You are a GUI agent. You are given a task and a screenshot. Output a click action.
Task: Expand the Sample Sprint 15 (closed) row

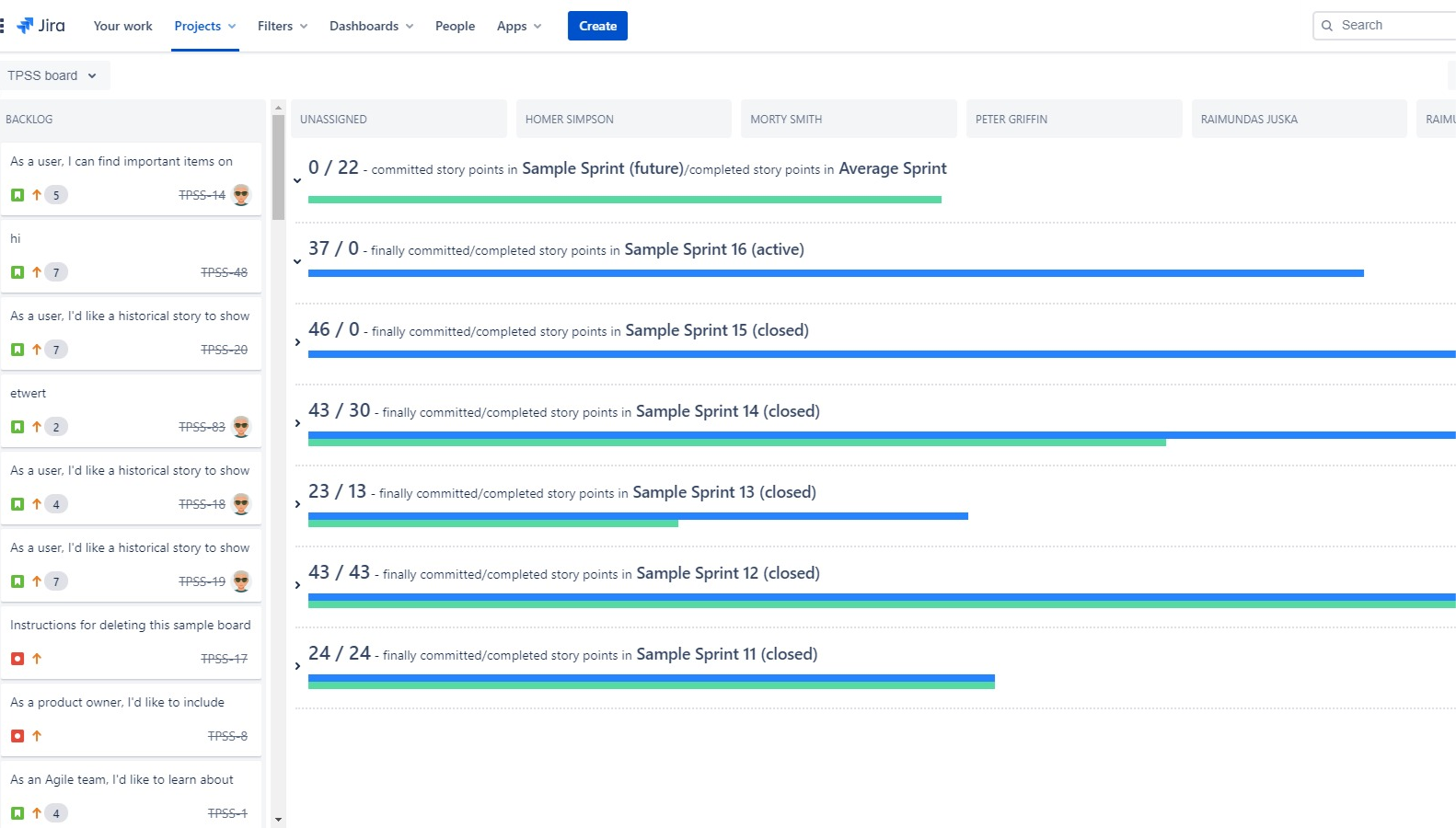[297, 342]
